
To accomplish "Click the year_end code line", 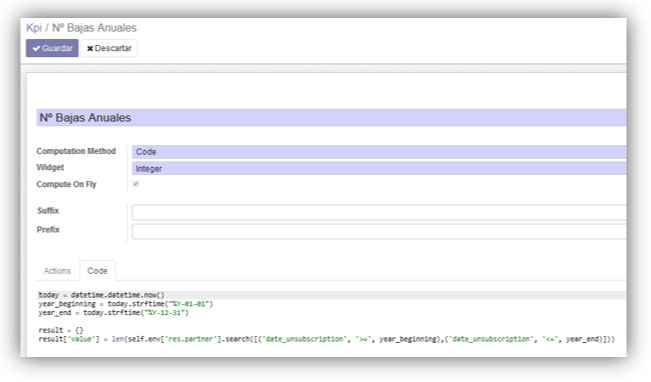I will click(x=114, y=313).
